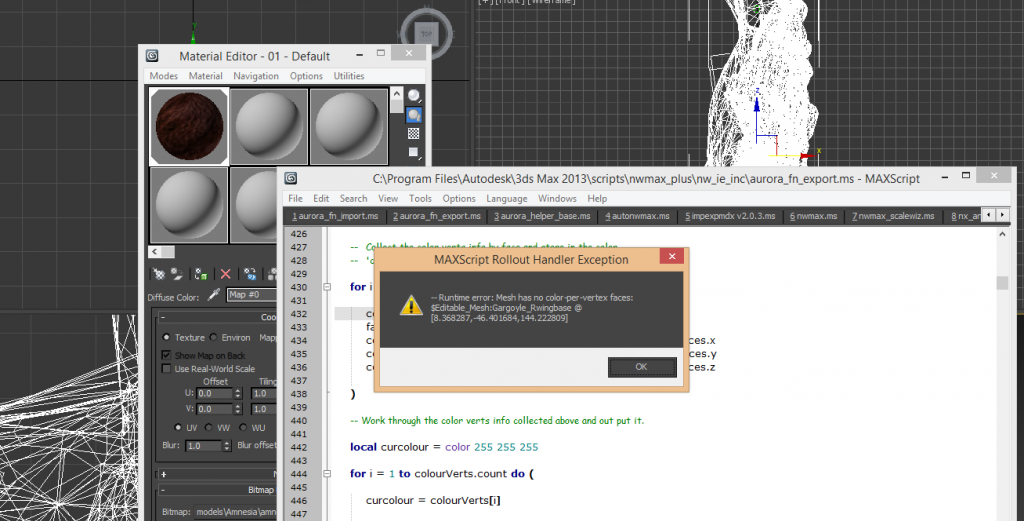The width and height of the screenshot is (1024, 521).
Task: Click MAXScript editor vertical scrollbar thumb
Action: pyautogui.click(x=1002, y=283)
